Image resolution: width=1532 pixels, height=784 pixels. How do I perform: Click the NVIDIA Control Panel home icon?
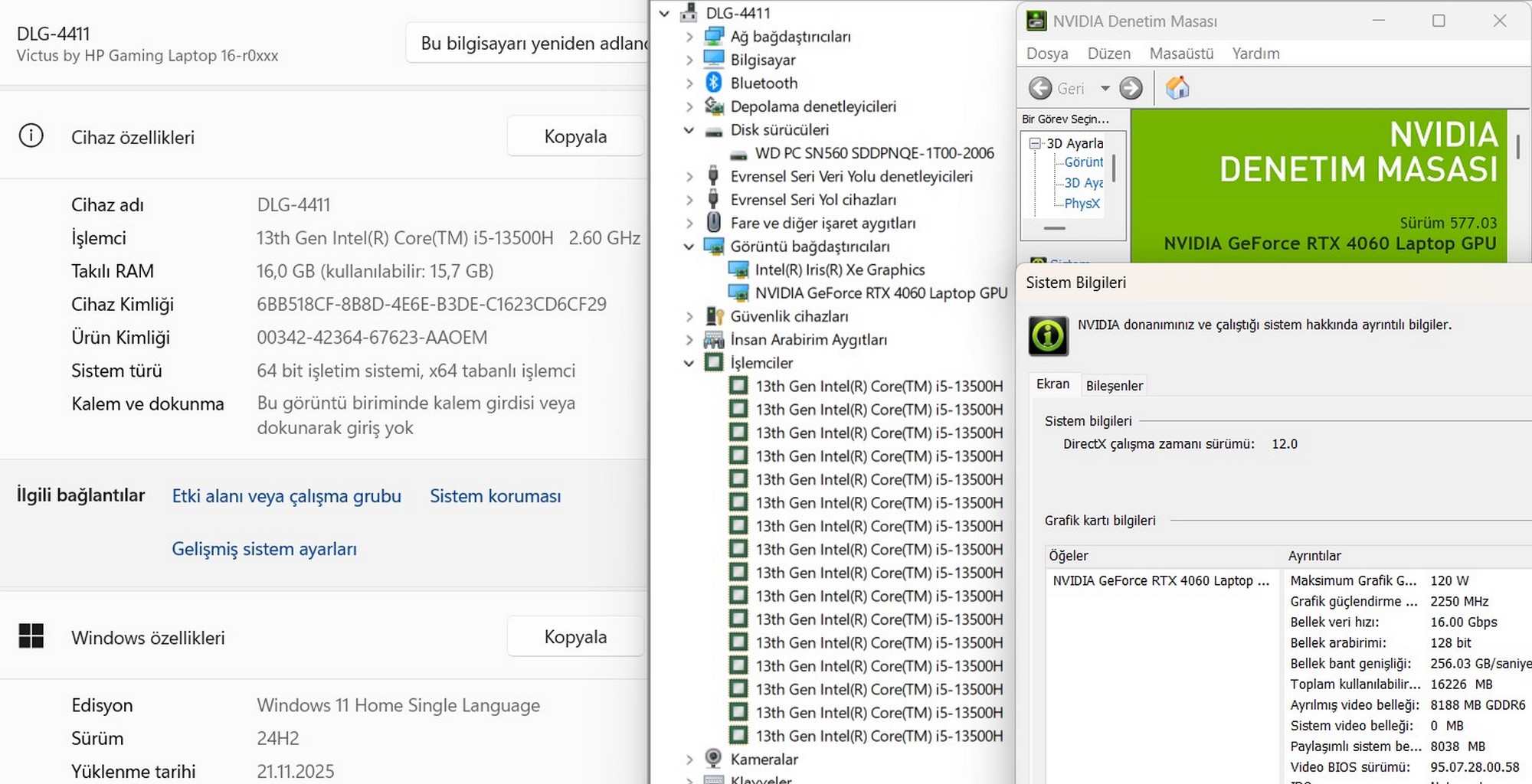point(1177,88)
